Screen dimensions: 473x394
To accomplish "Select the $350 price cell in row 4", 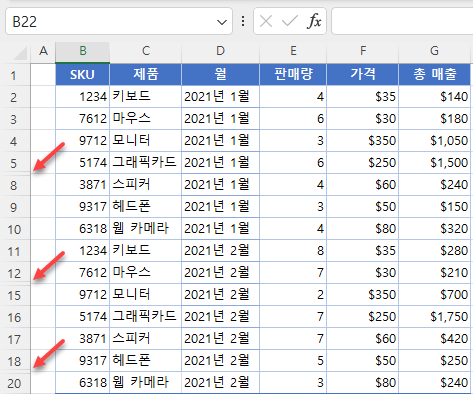I will (x=363, y=141).
